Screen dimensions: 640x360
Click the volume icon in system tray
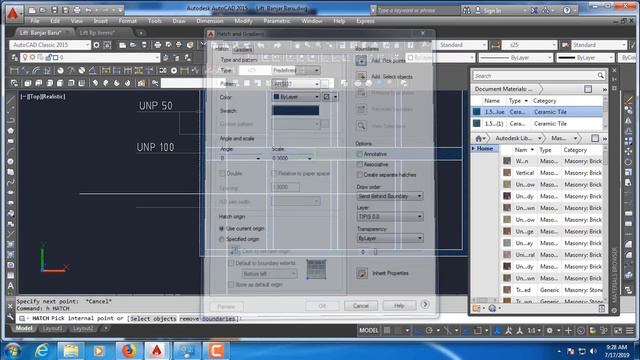pyautogui.click(x=593, y=351)
